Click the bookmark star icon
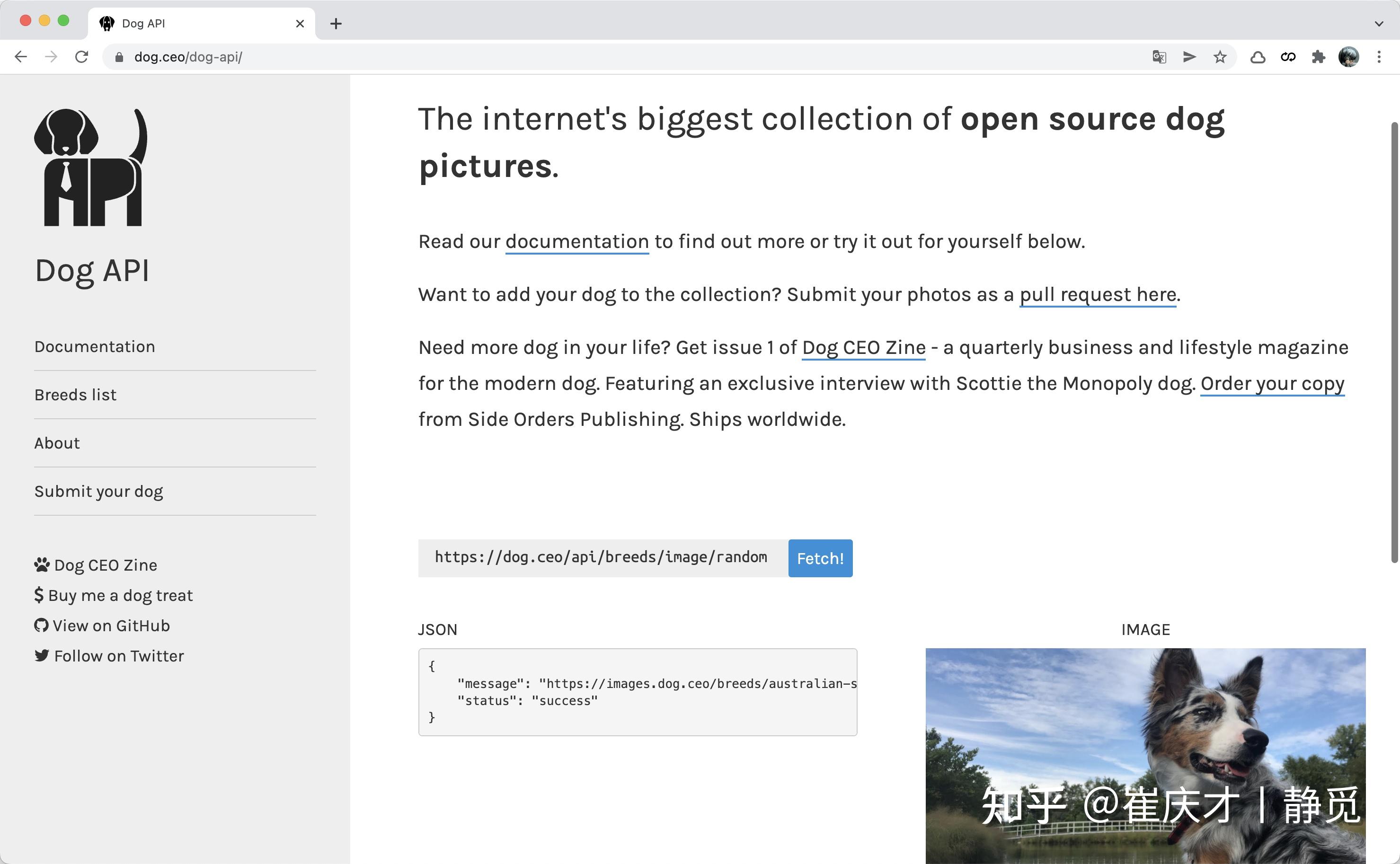This screenshot has width=1400, height=864. (1220, 57)
